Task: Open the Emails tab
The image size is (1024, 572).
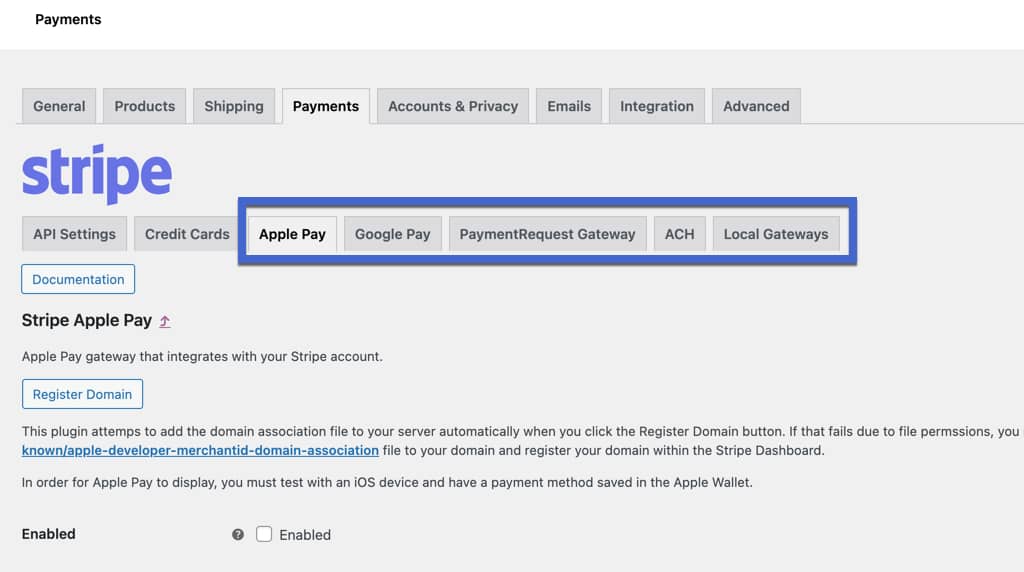Action: coord(569,106)
